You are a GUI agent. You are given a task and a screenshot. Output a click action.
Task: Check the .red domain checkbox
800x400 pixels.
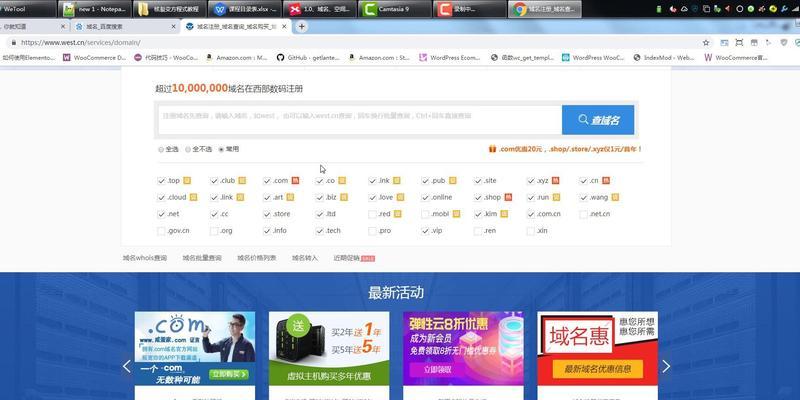(372, 214)
